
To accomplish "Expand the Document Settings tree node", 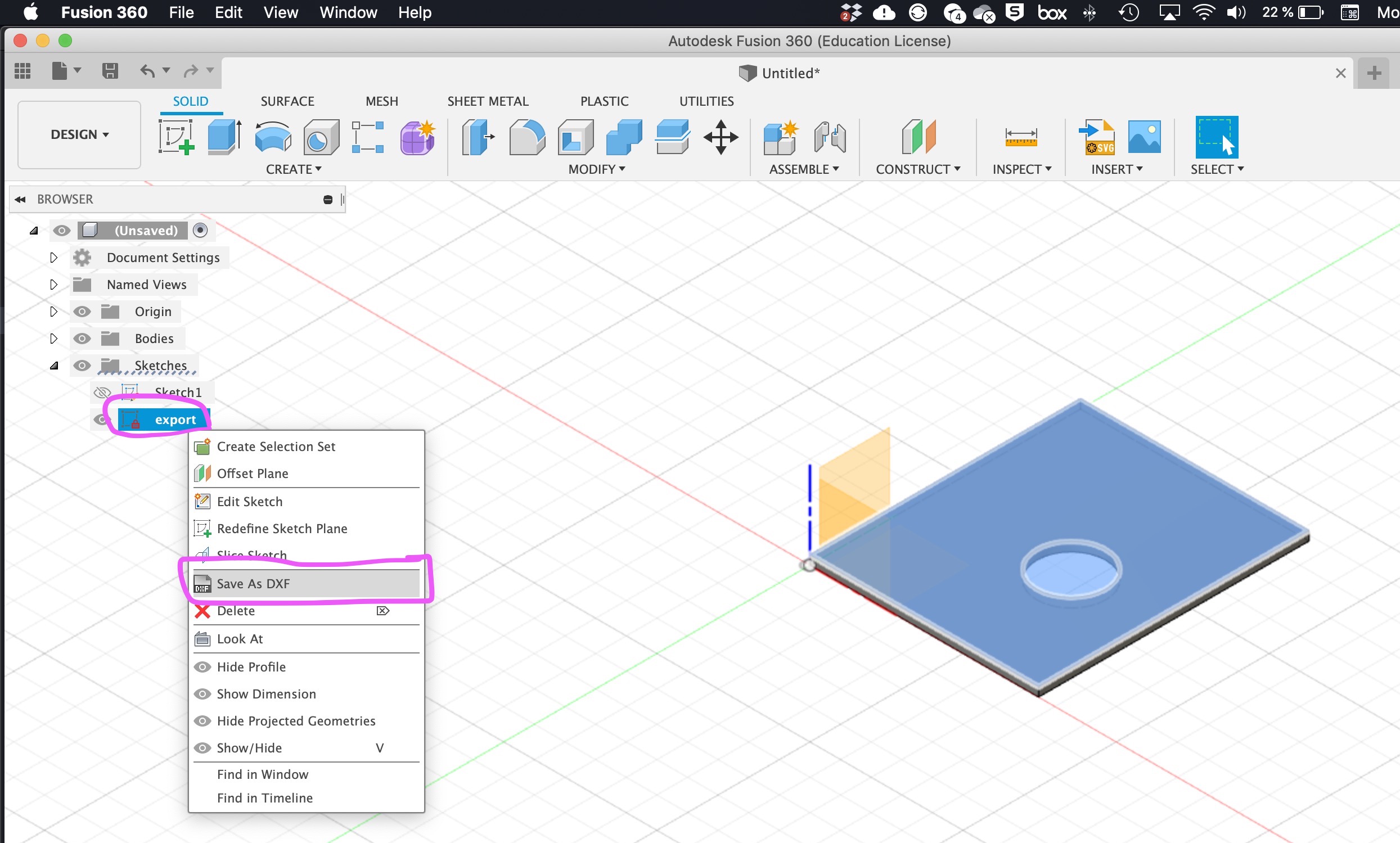I will [x=53, y=258].
